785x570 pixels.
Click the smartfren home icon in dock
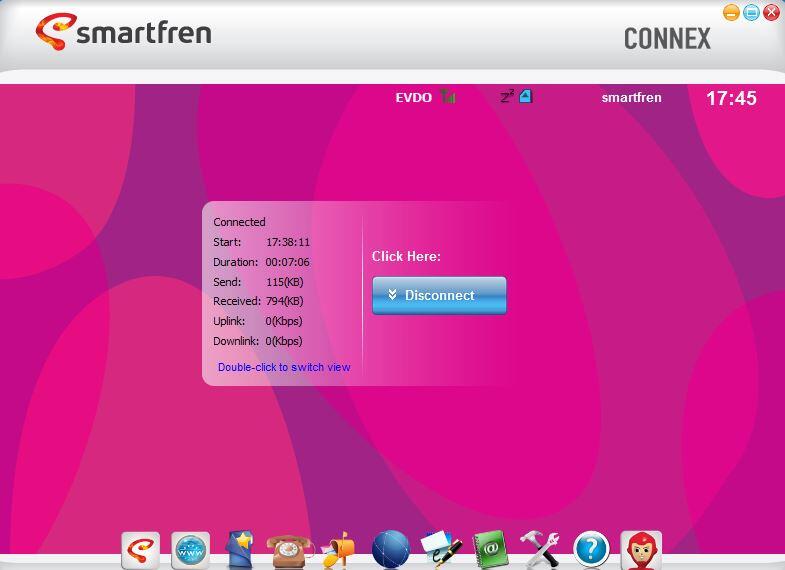[x=140, y=549]
